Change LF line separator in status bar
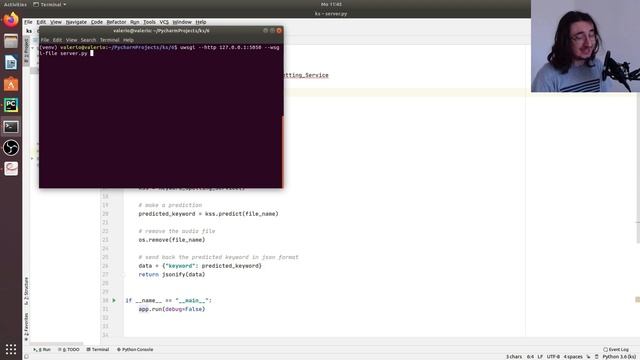 click(540, 357)
